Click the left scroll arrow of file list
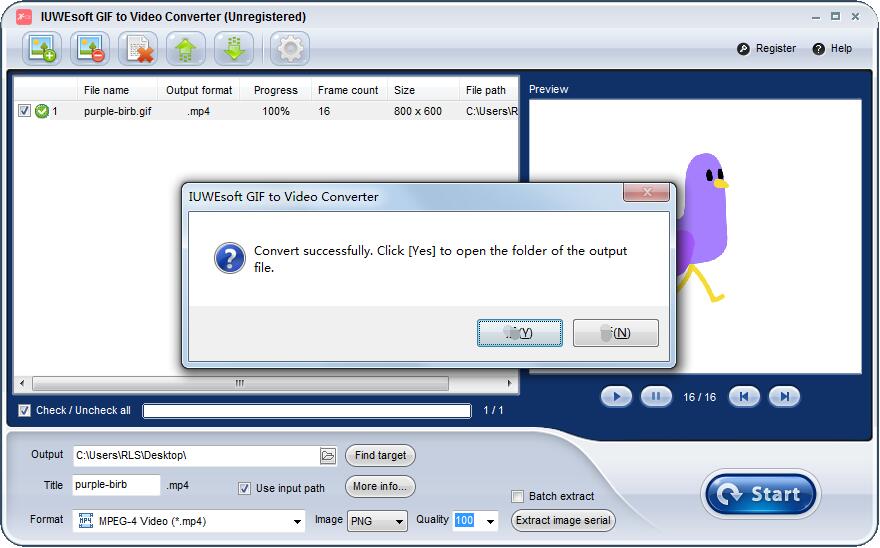Image resolution: width=880 pixels, height=548 pixels. pos(22,383)
